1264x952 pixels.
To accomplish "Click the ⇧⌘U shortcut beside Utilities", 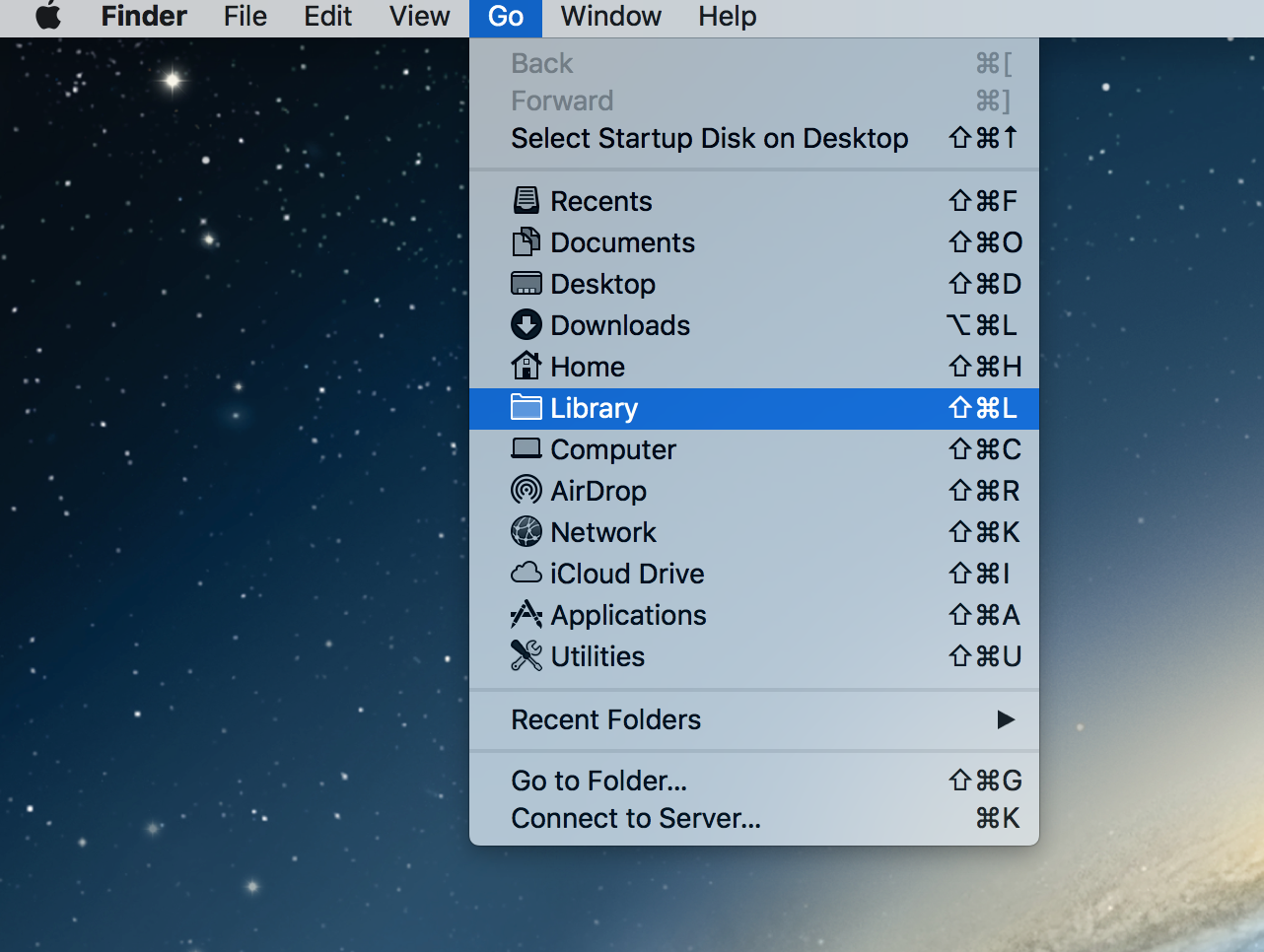I will [985, 656].
